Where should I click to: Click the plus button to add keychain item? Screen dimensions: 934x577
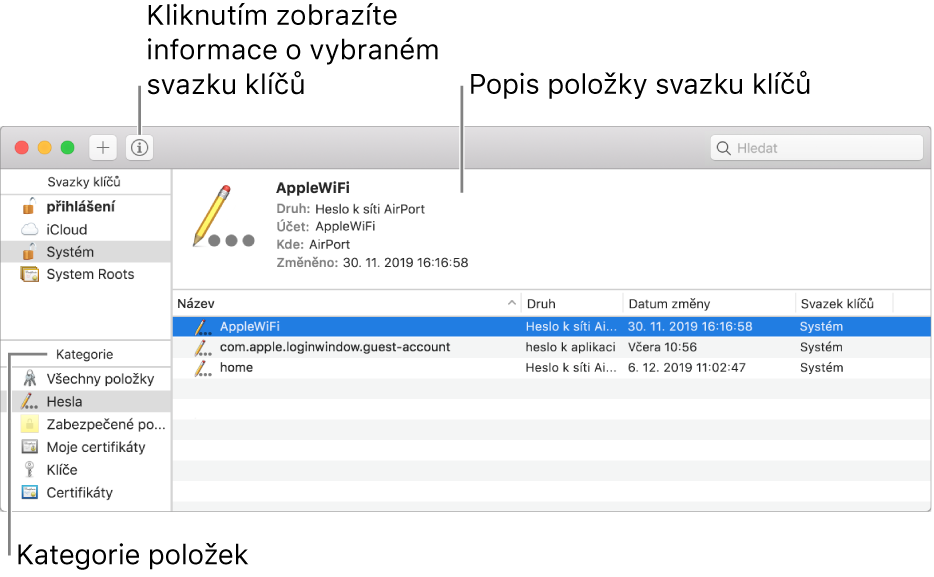tap(103, 148)
